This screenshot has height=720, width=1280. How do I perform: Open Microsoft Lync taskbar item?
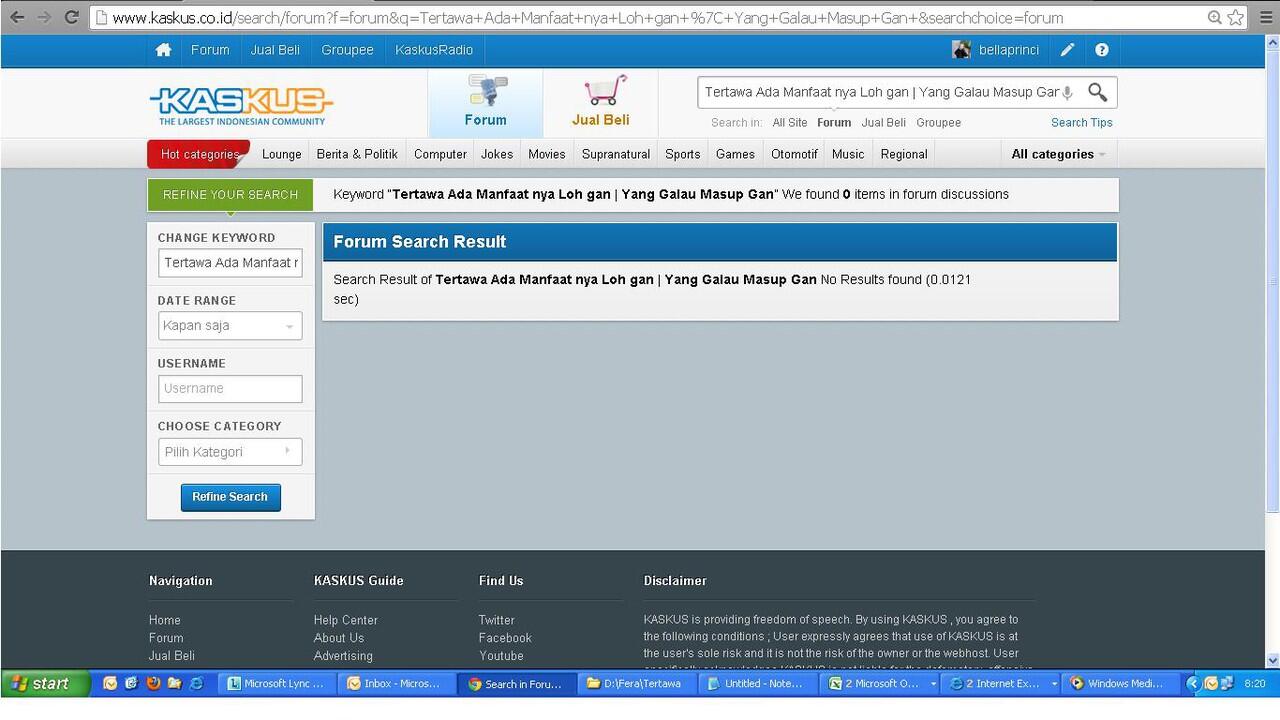pyautogui.click(x=277, y=684)
